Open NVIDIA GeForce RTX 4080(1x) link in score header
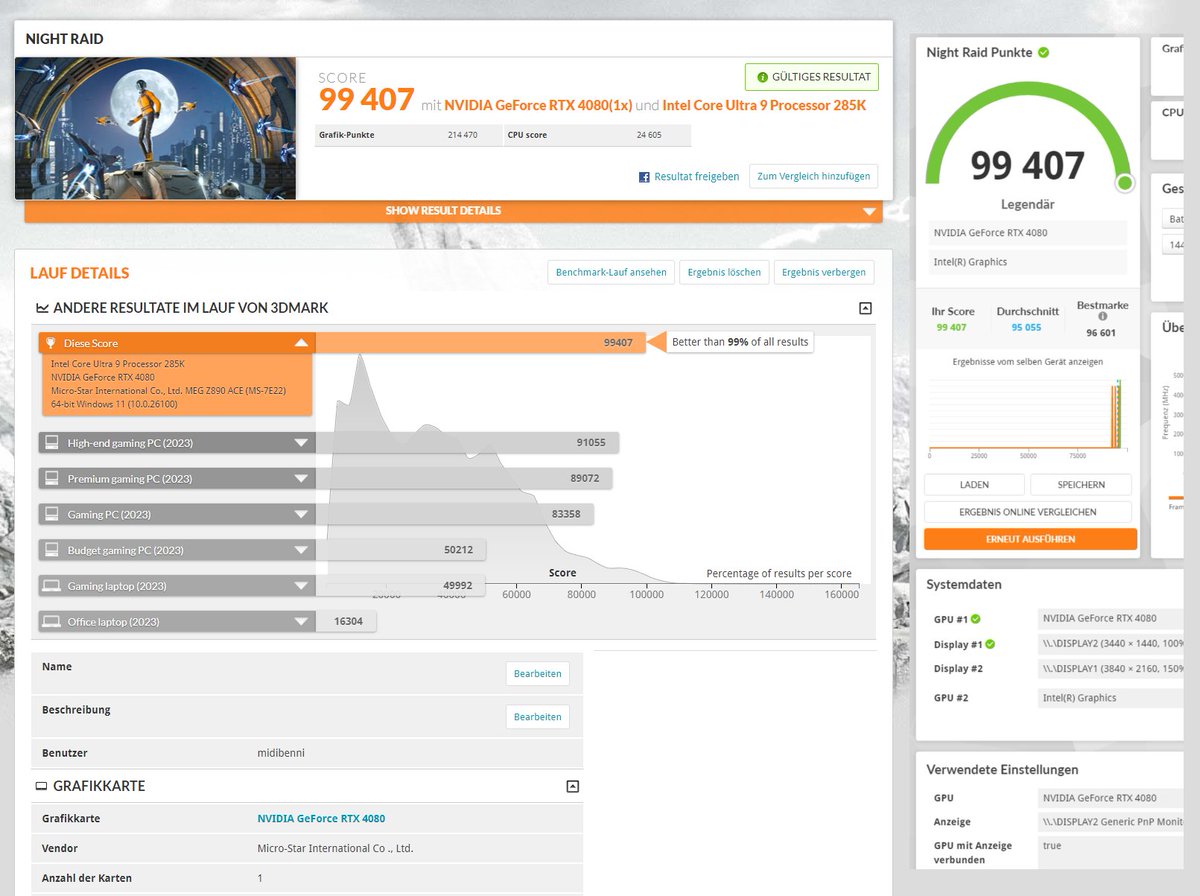This screenshot has width=1200, height=896. [538, 105]
